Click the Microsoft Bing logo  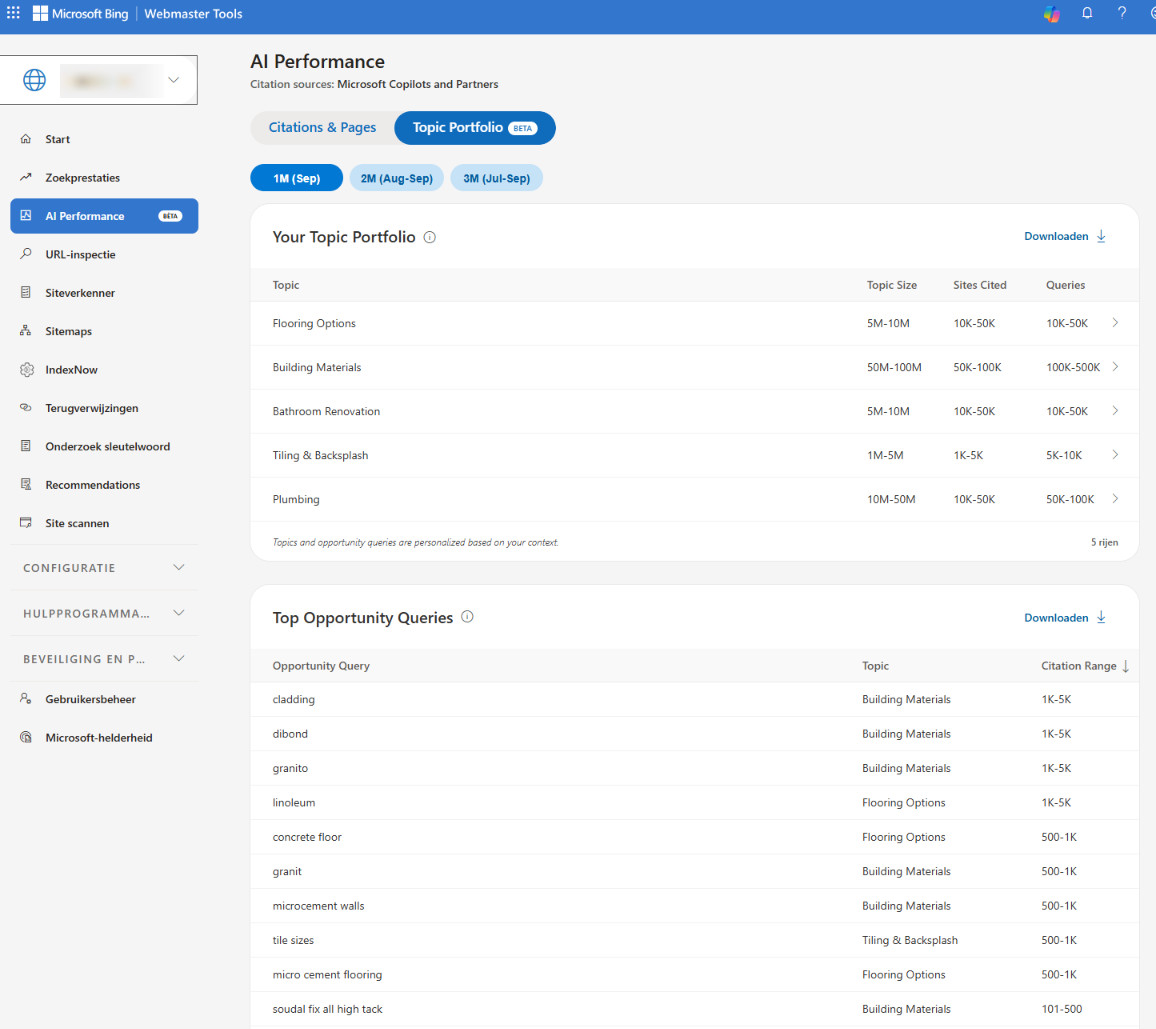pyautogui.click(x=80, y=13)
